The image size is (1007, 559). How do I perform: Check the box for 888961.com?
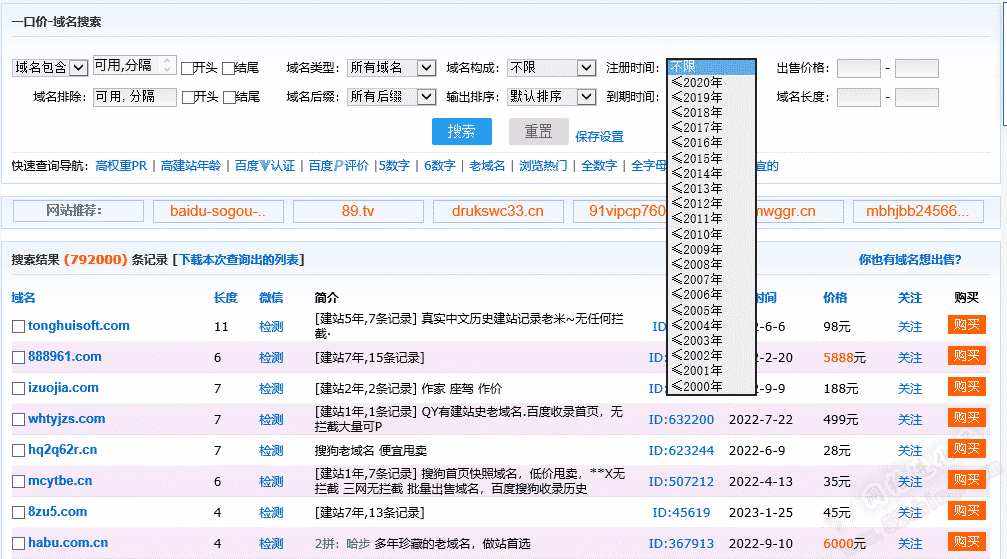pyautogui.click(x=19, y=357)
